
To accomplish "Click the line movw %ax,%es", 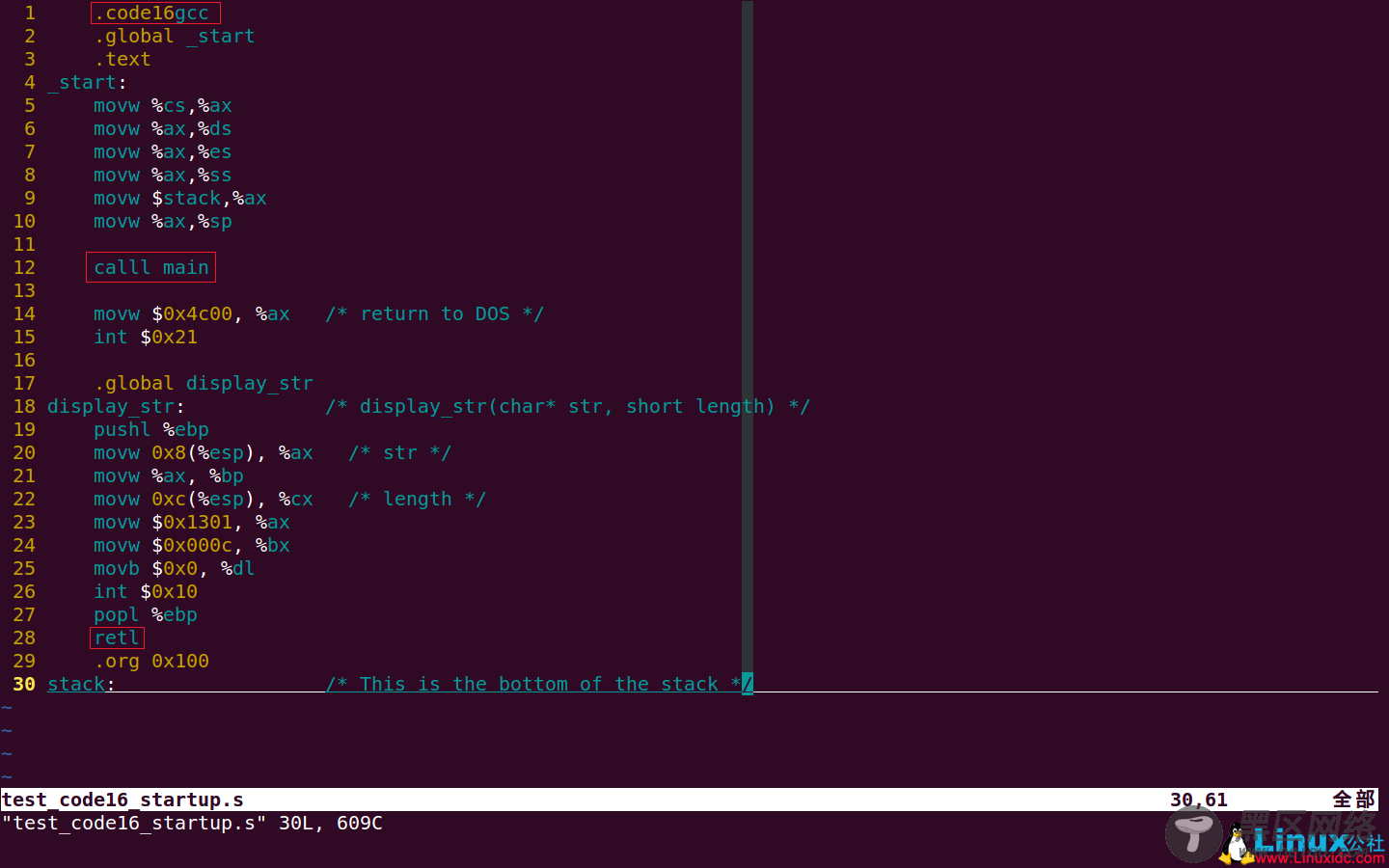I will coord(163,151).
